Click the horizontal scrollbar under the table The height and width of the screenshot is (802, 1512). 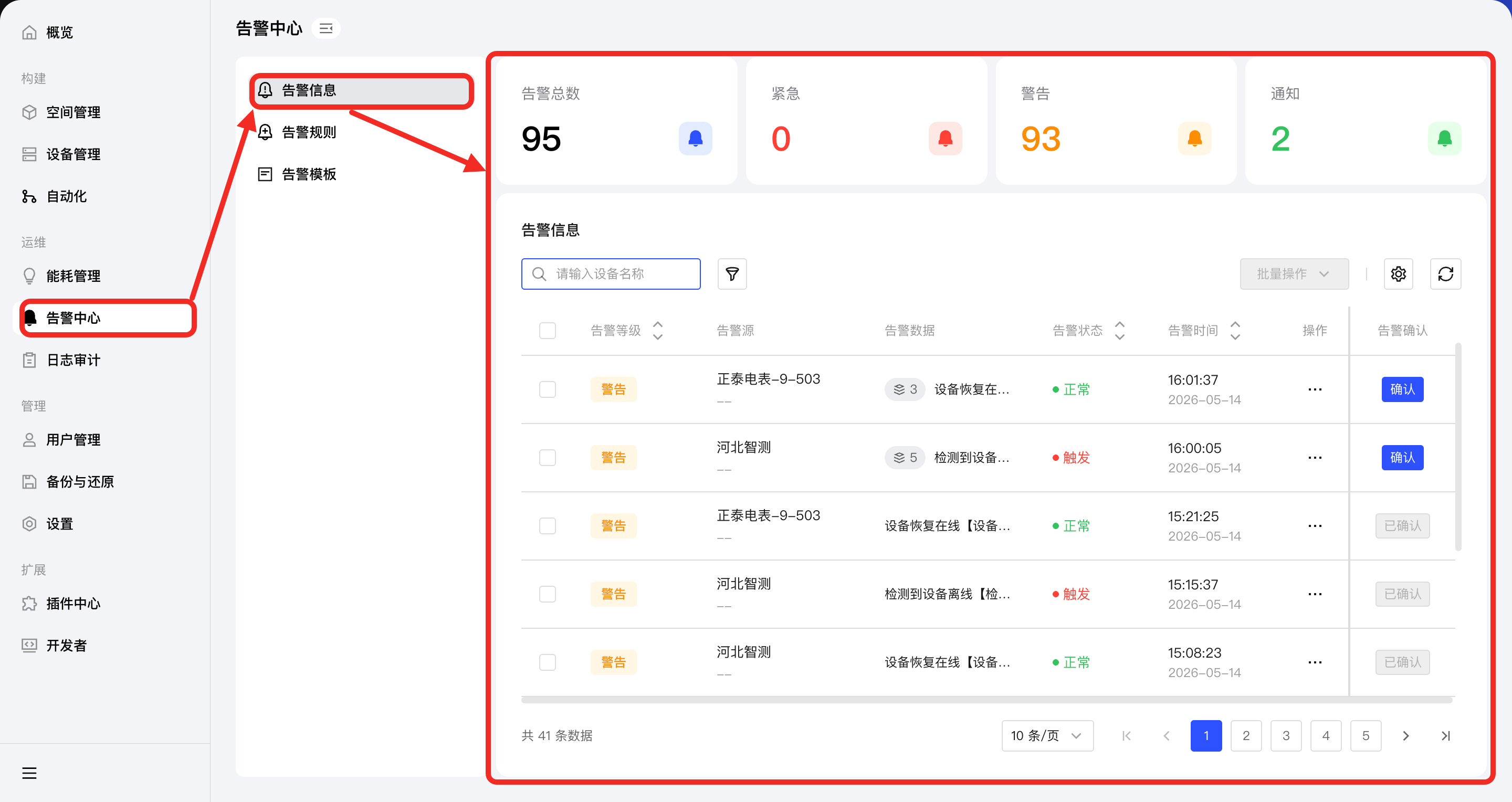(986, 700)
